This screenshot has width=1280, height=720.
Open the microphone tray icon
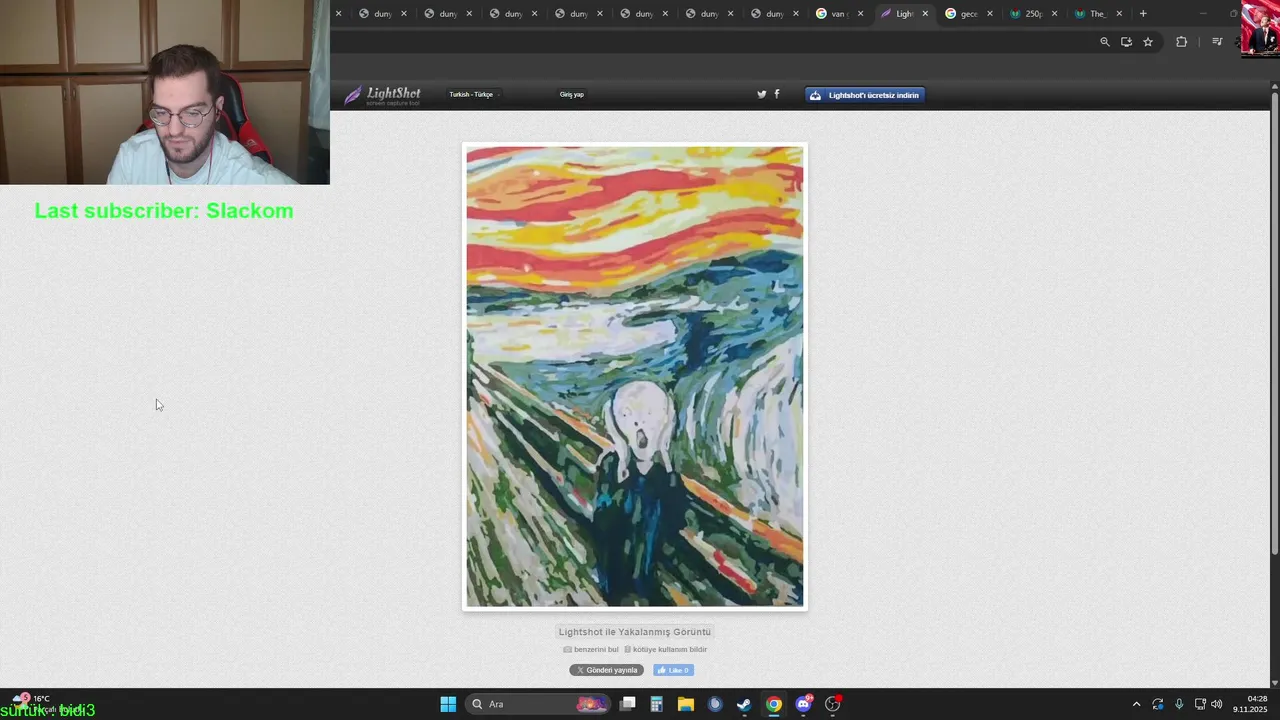1179,704
